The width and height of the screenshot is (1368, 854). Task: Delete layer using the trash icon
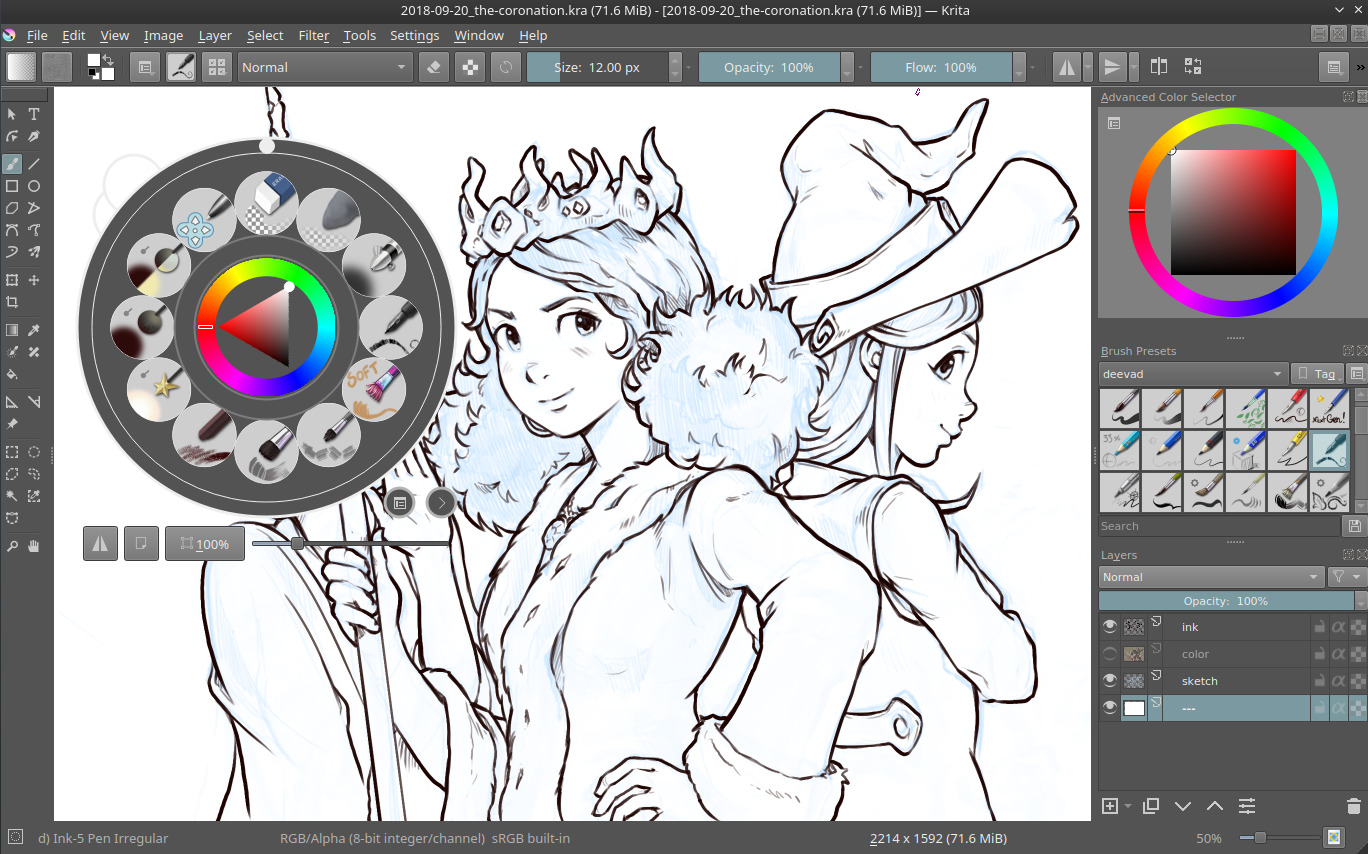click(1353, 806)
